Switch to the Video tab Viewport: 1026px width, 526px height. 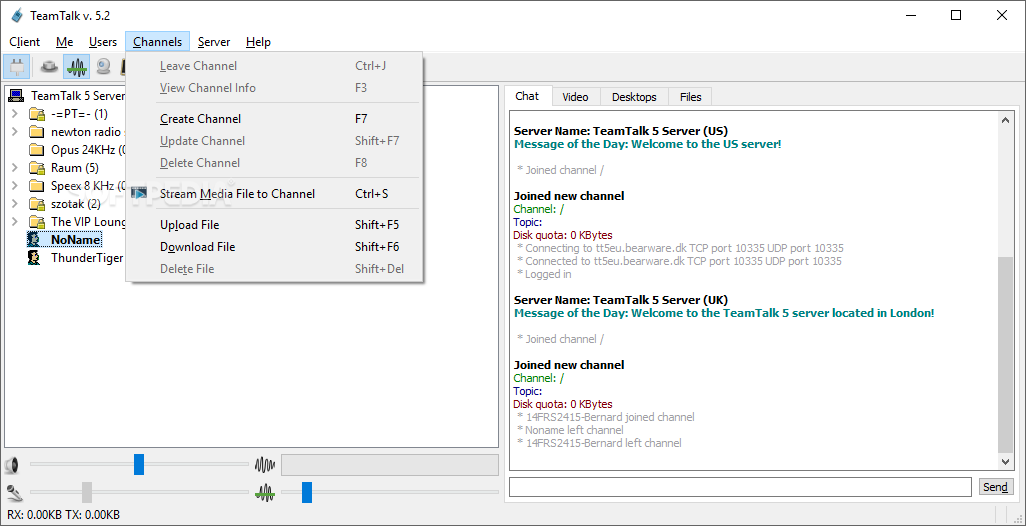tap(575, 97)
